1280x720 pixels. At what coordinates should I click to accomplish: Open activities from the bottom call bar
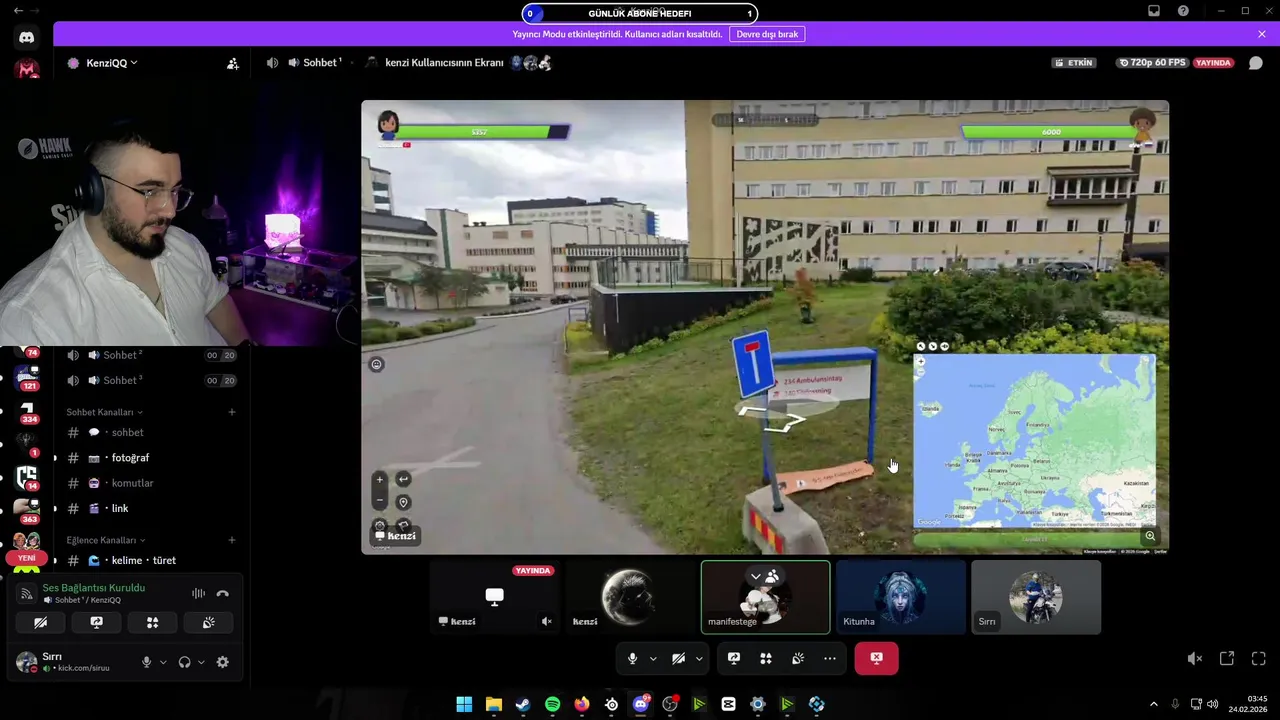tap(765, 658)
